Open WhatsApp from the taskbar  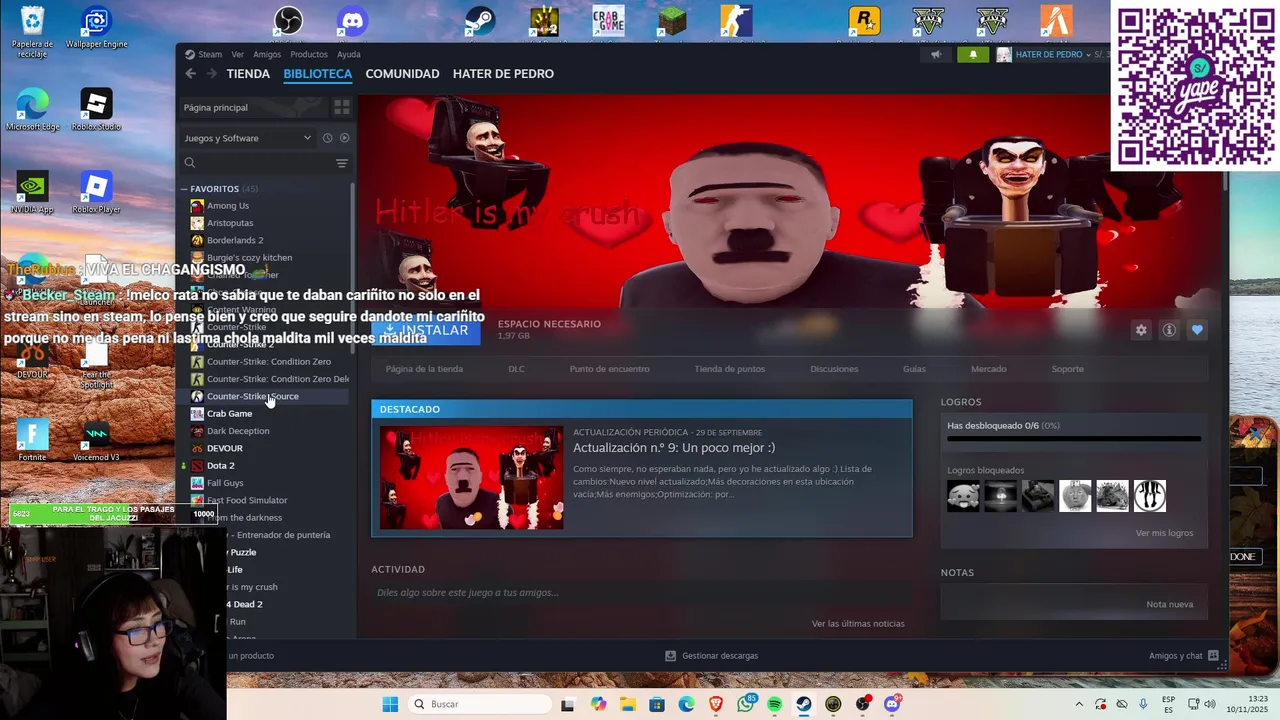745,704
